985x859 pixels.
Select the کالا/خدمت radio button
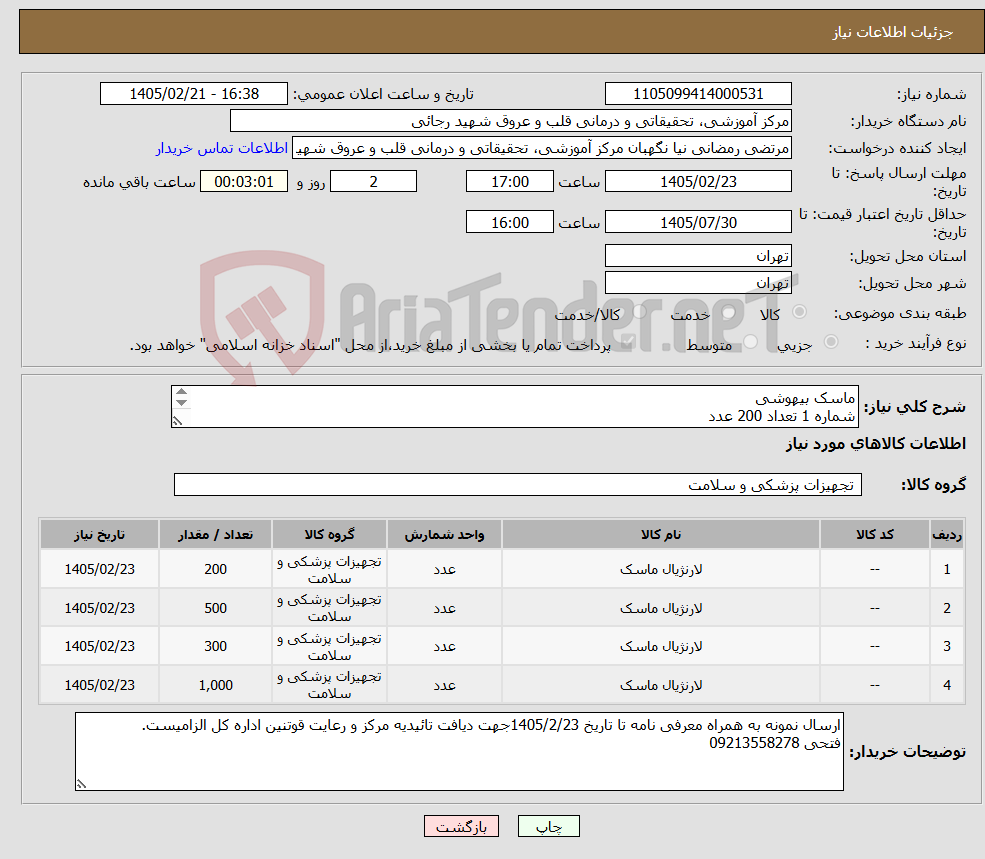coord(639,312)
